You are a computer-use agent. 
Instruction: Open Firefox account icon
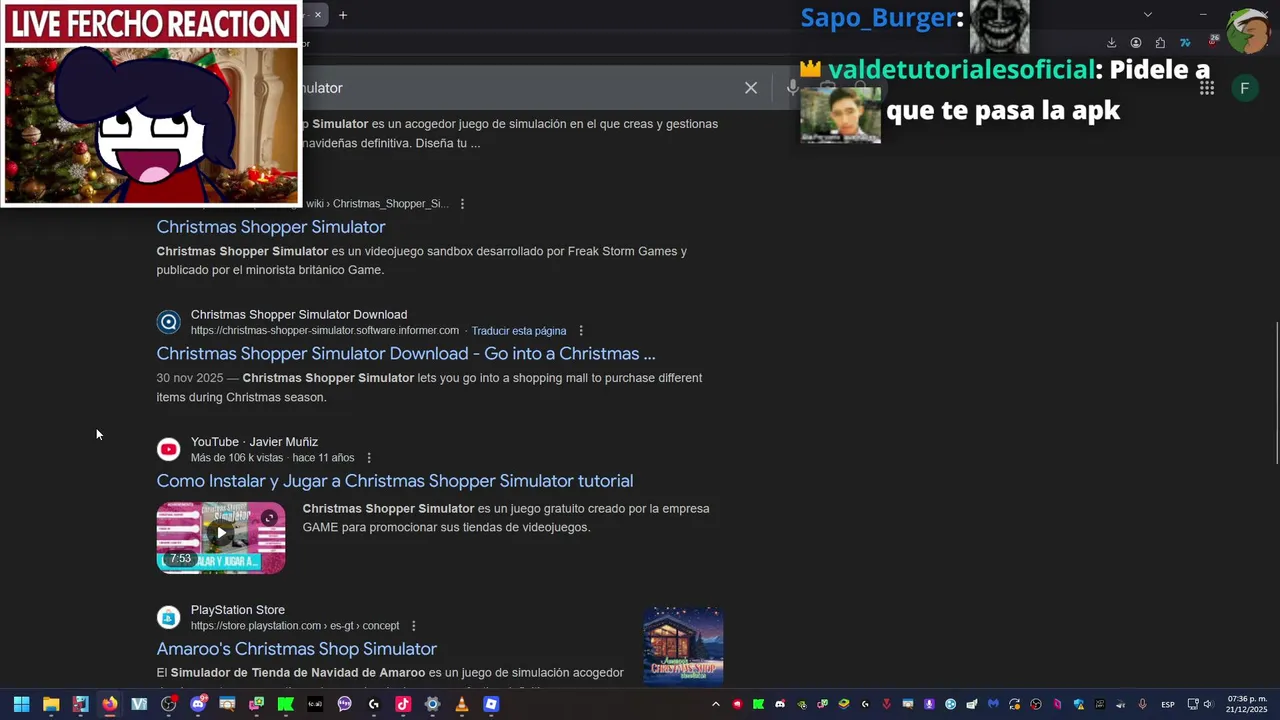point(1136,43)
